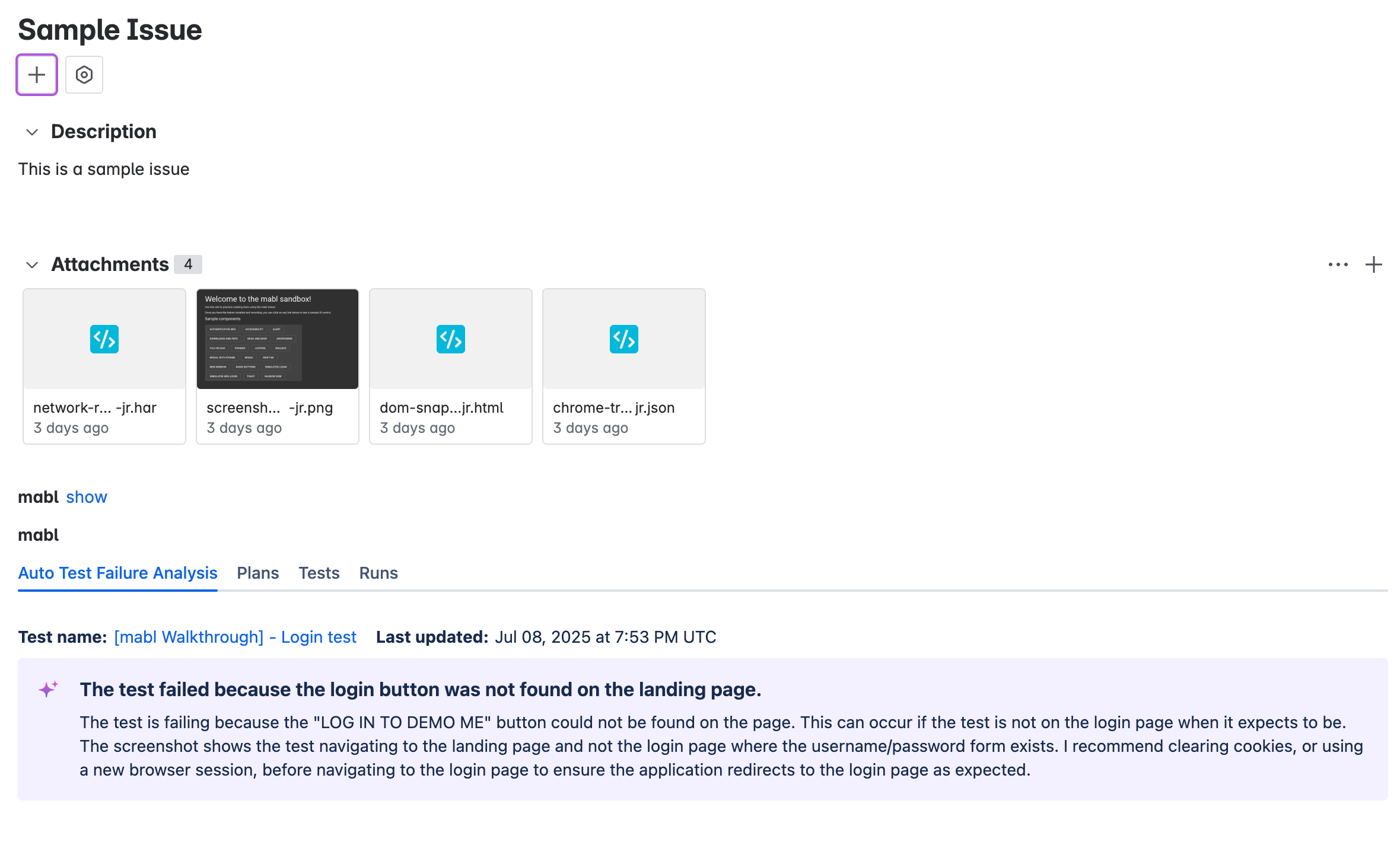Select the Runs tab
Viewport: 1400px width, 842px height.
[378, 573]
